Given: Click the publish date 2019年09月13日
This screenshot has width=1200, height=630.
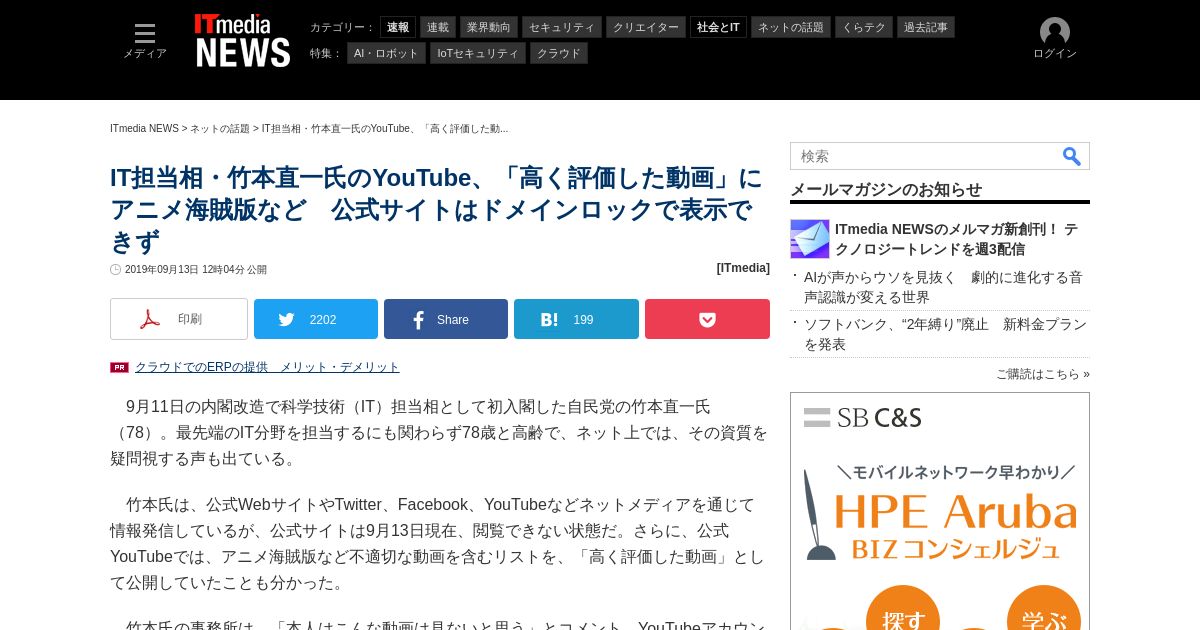Looking at the screenshot, I should click(195, 270).
